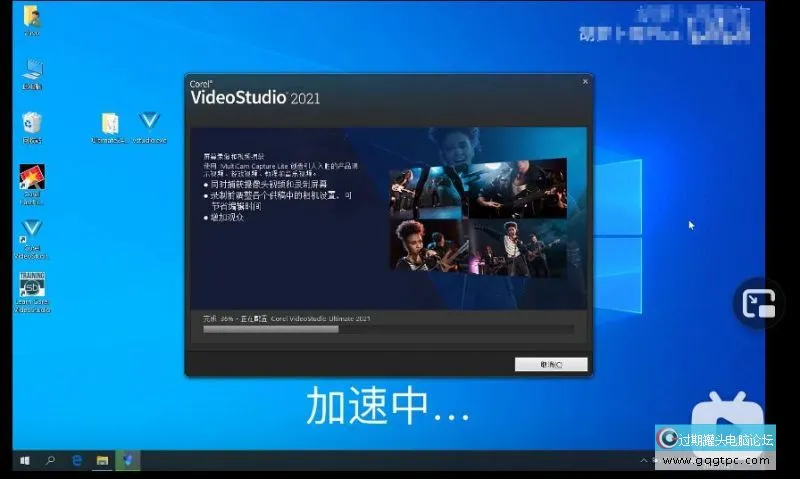Launch Microsoft Edge from taskbar
This screenshot has width=800, height=479.
76,461
